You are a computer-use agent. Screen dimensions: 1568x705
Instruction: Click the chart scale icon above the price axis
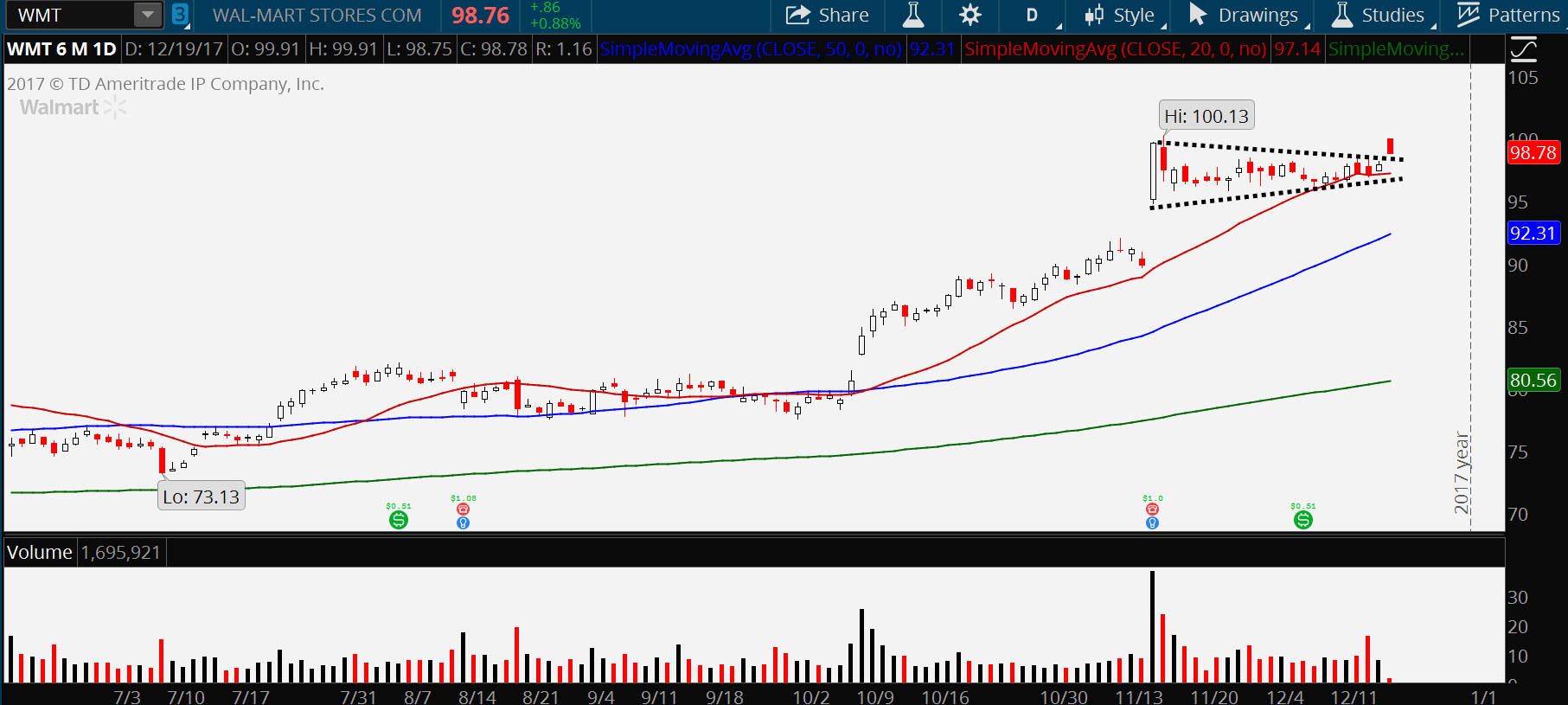click(1524, 49)
